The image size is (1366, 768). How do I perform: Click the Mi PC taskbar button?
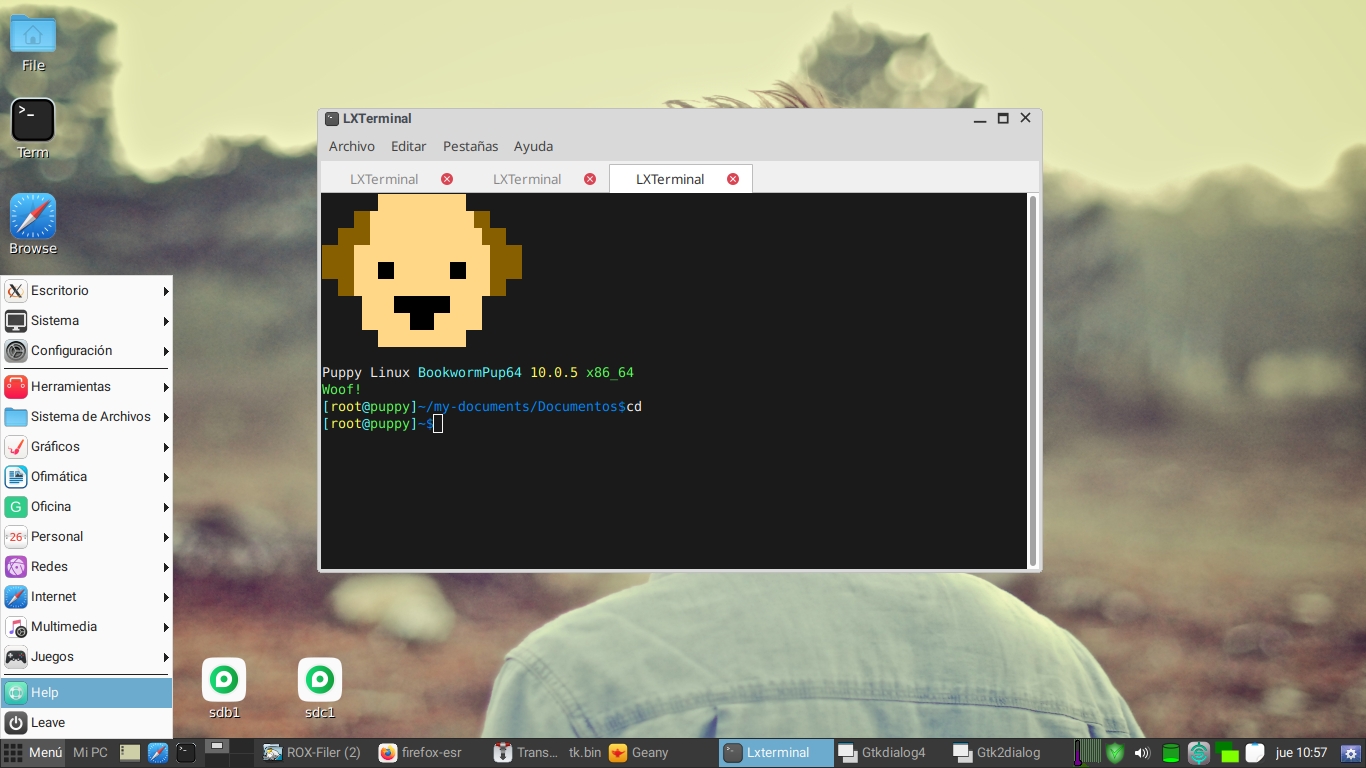[90, 753]
